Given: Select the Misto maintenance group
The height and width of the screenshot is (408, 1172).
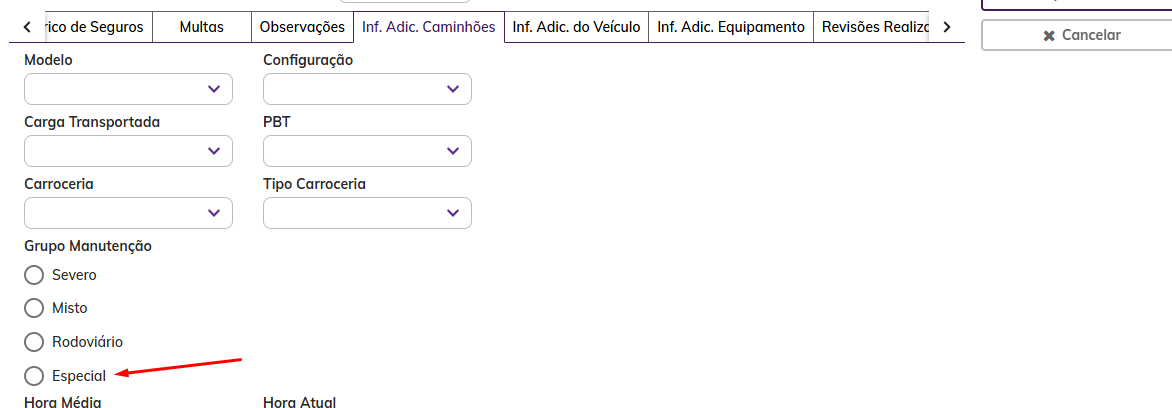Looking at the screenshot, I should click(x=34, y=308).
